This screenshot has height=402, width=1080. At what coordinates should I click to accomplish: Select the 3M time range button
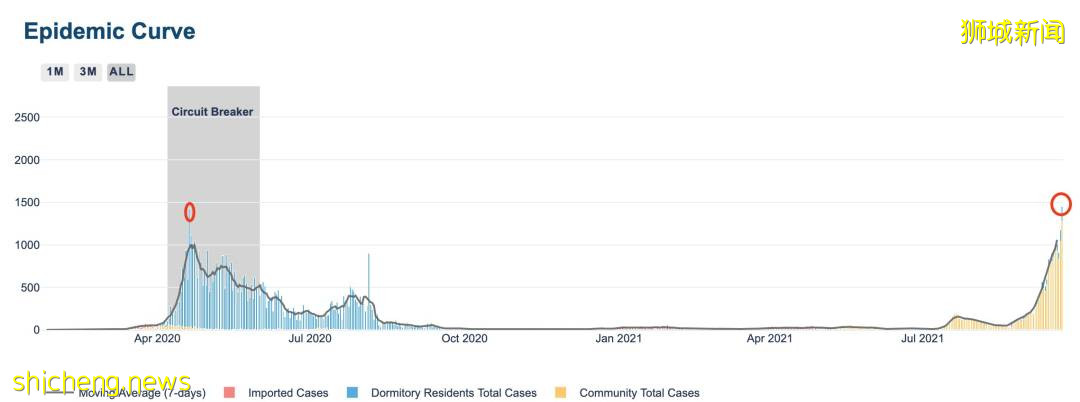tap(88, 72)
